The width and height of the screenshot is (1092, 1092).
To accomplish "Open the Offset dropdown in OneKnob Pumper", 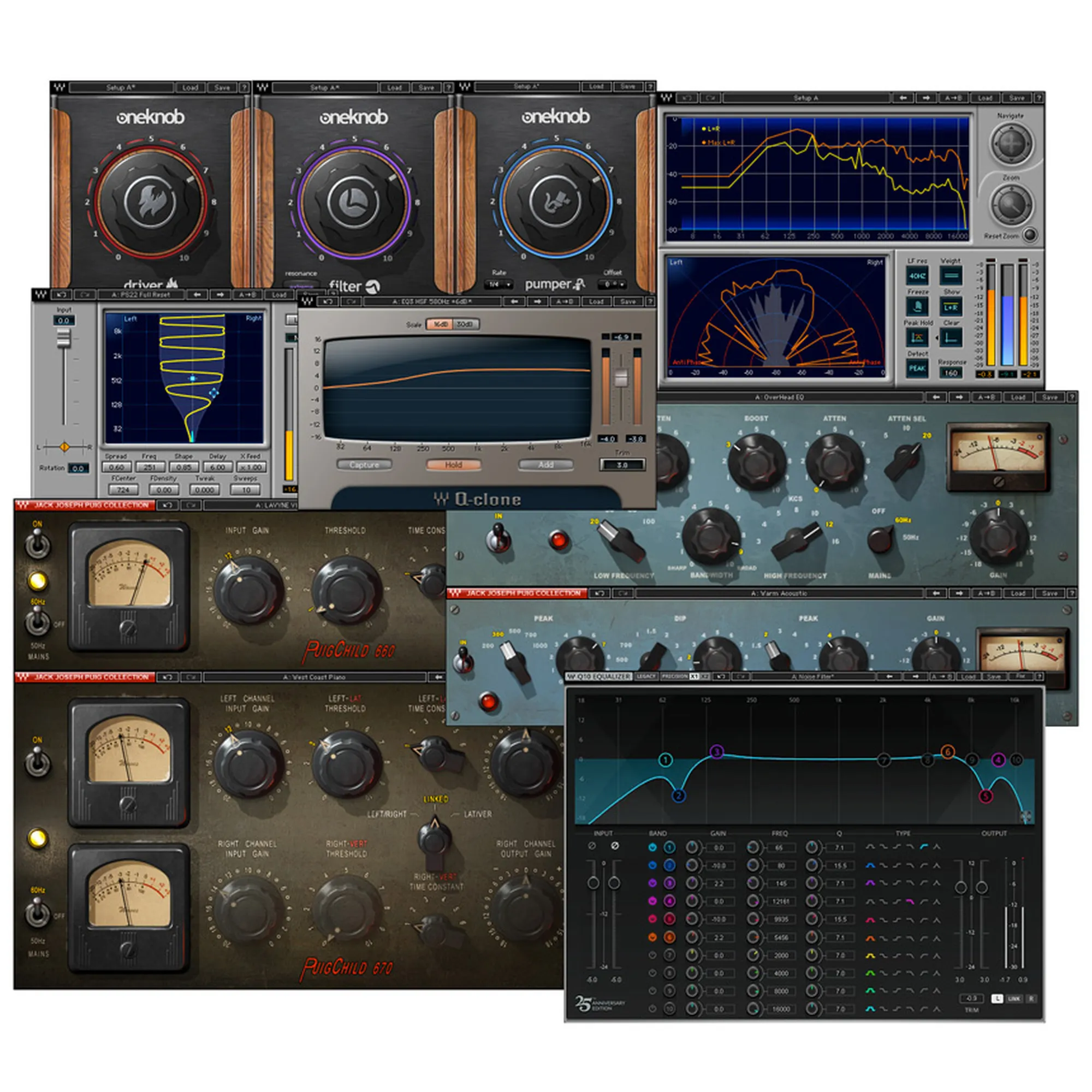I will 613,284.
